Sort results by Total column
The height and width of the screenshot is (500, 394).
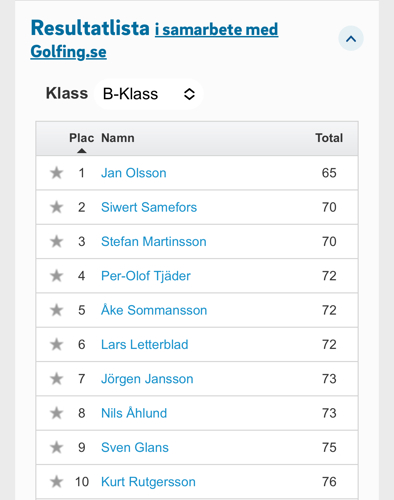click(x=329, y=138)
